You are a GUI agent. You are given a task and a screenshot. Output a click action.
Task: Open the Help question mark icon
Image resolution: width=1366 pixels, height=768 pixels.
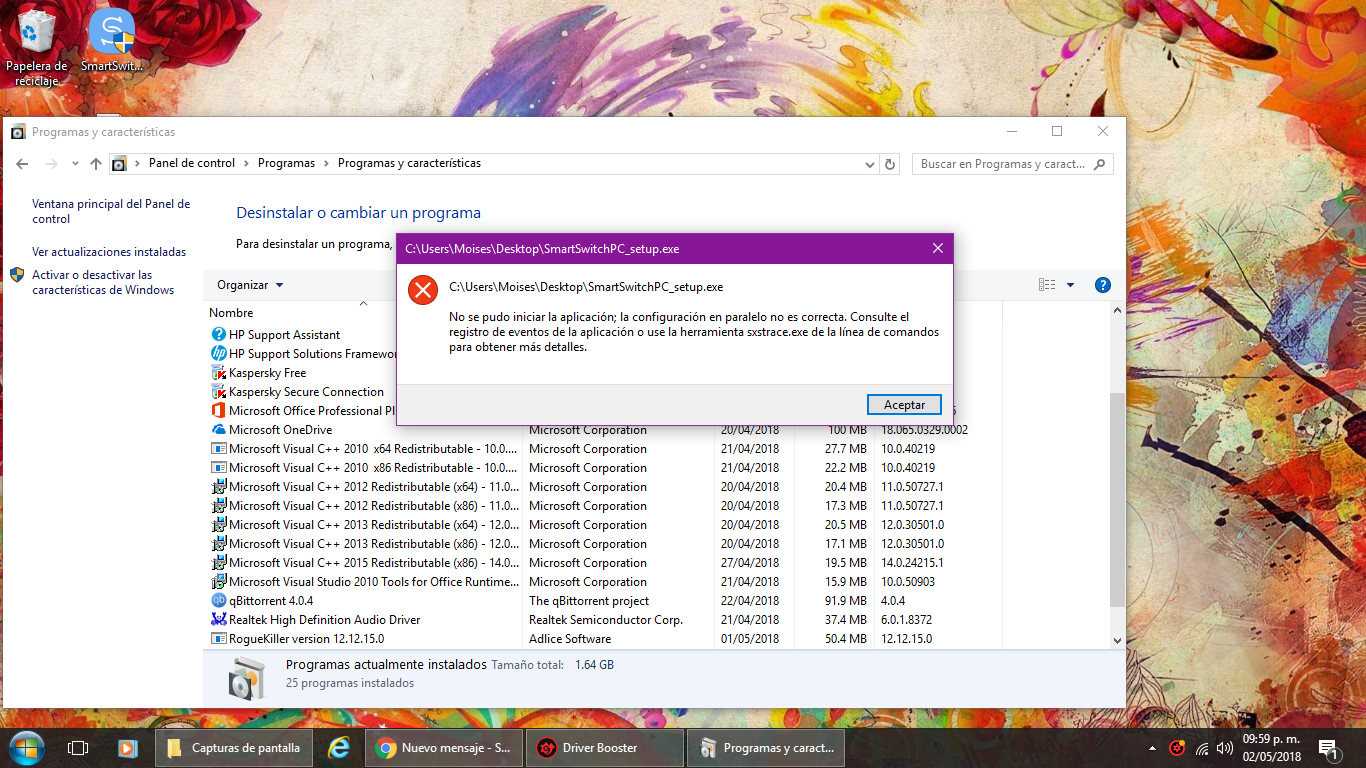click(1101, 285)
